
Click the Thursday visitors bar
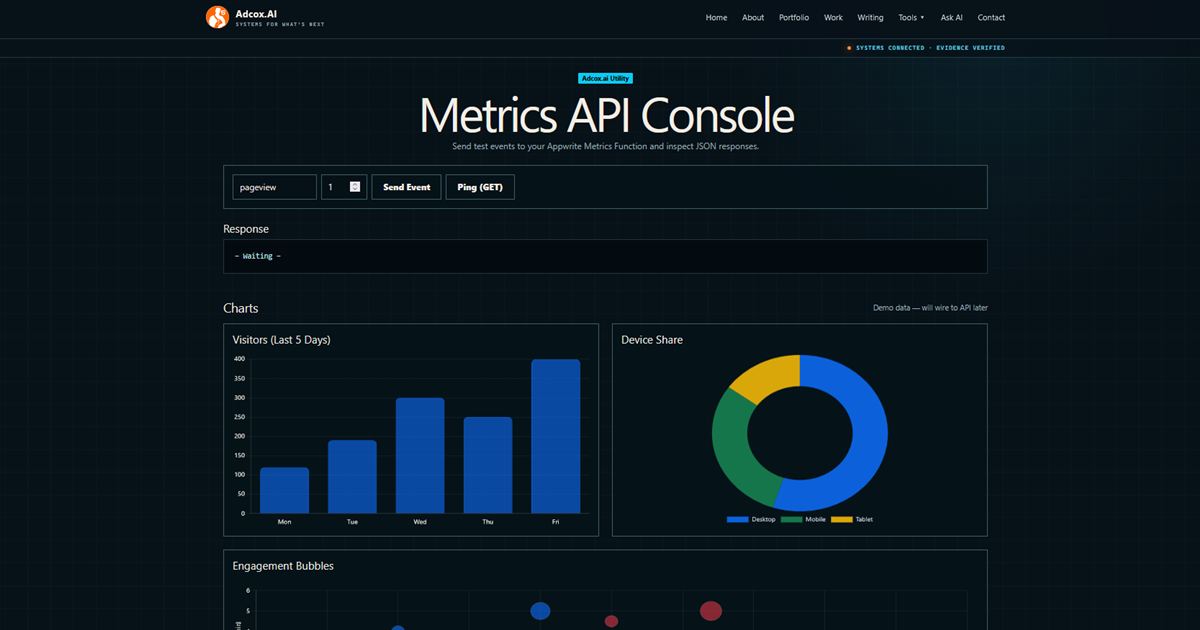click(x=488, y=465)
